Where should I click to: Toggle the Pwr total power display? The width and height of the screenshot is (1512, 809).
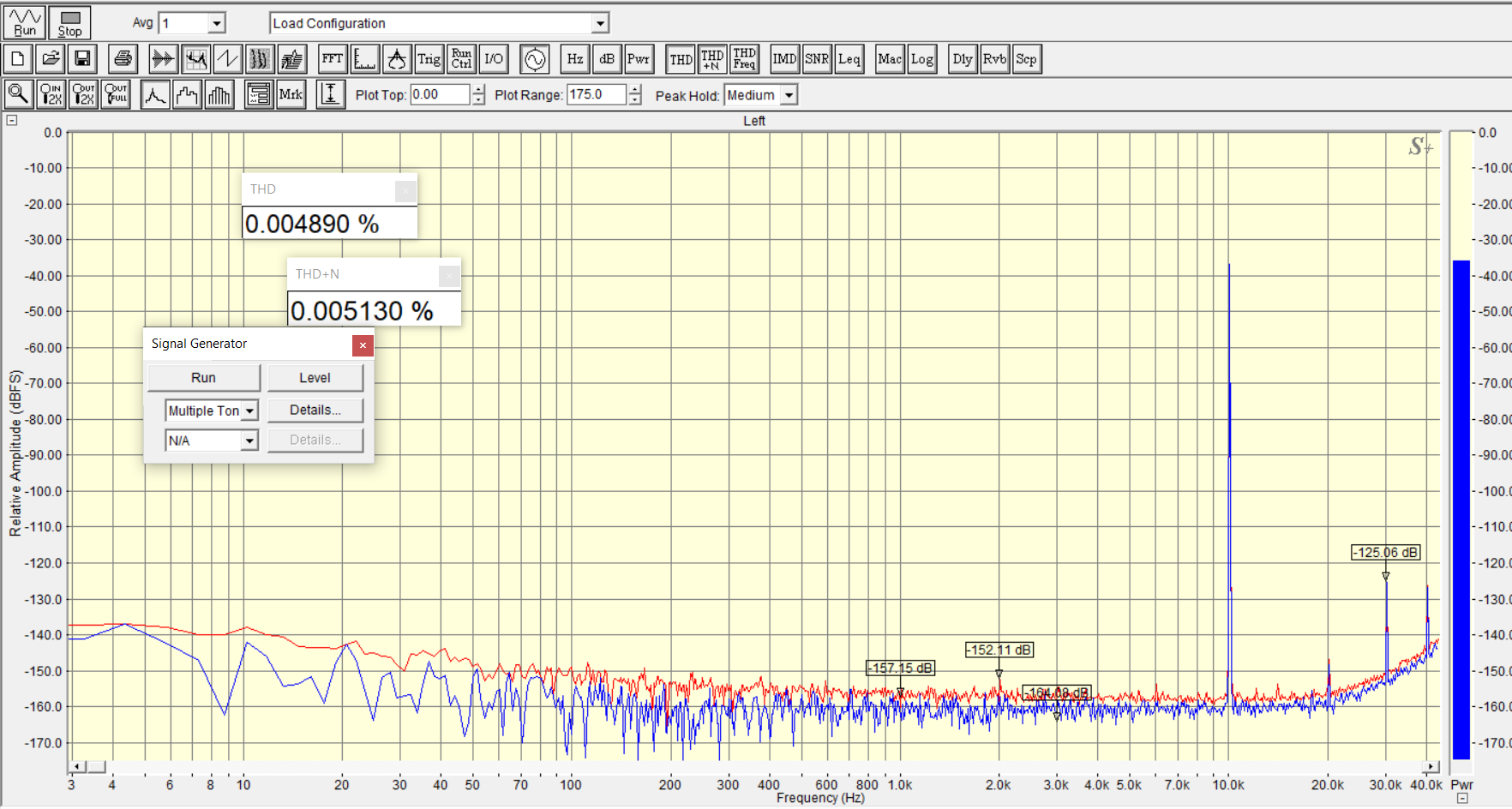click(x=639, y=59)
